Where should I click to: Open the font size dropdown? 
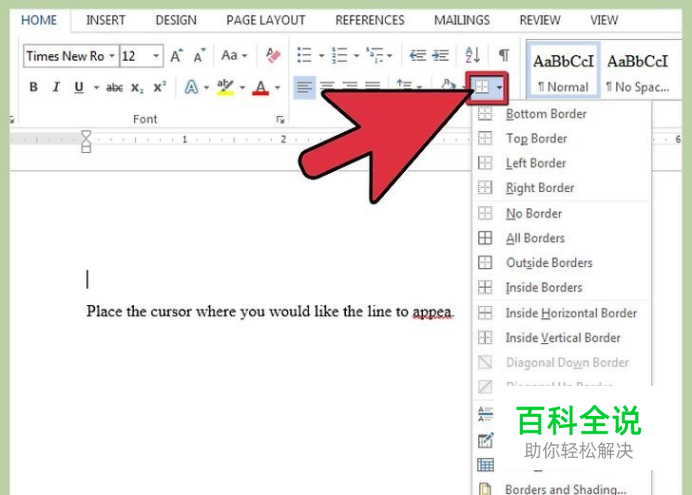(x=156, y=56)
